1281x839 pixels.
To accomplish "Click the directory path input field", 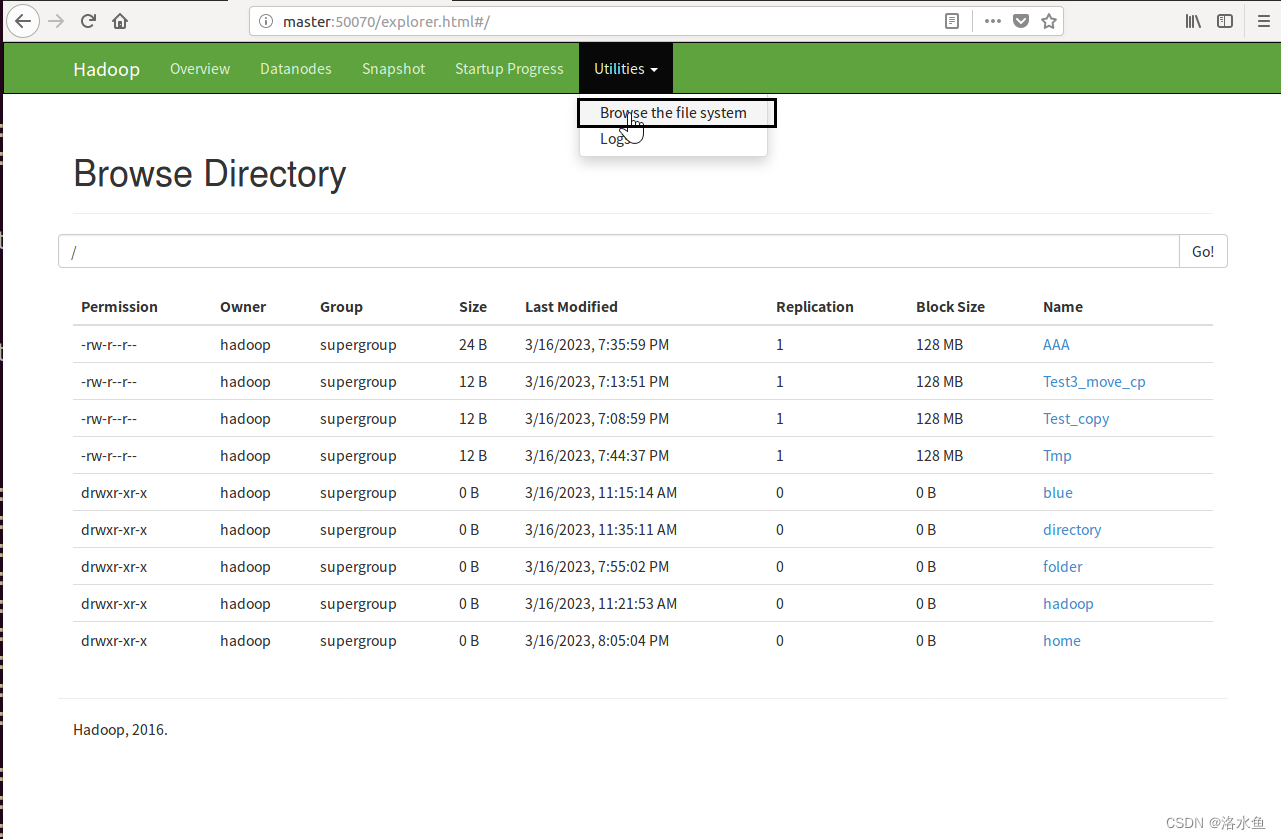I will [x=619, y=251].
